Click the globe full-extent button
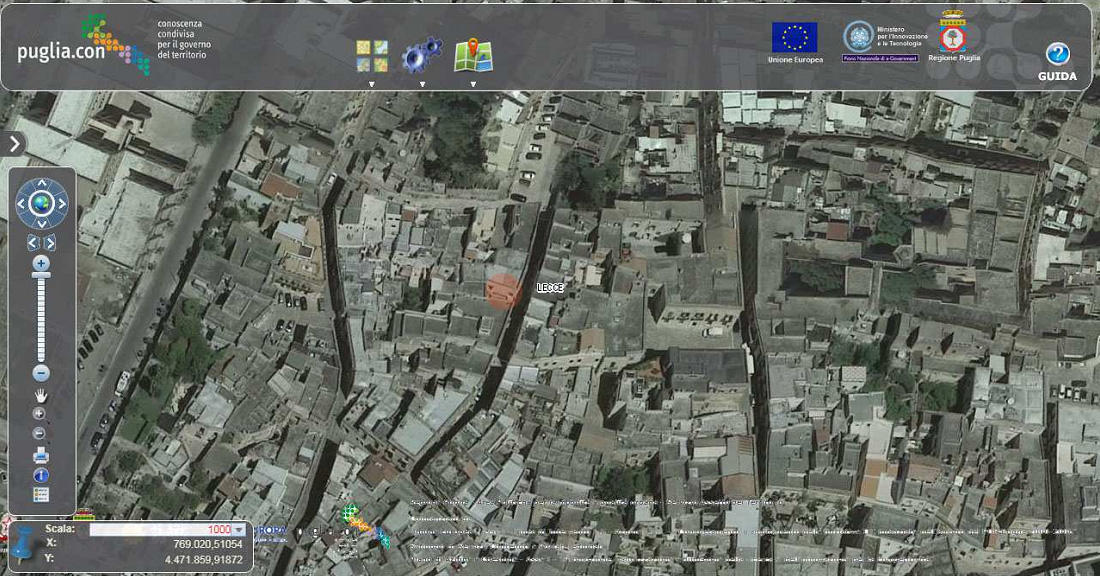 point(41,203)
